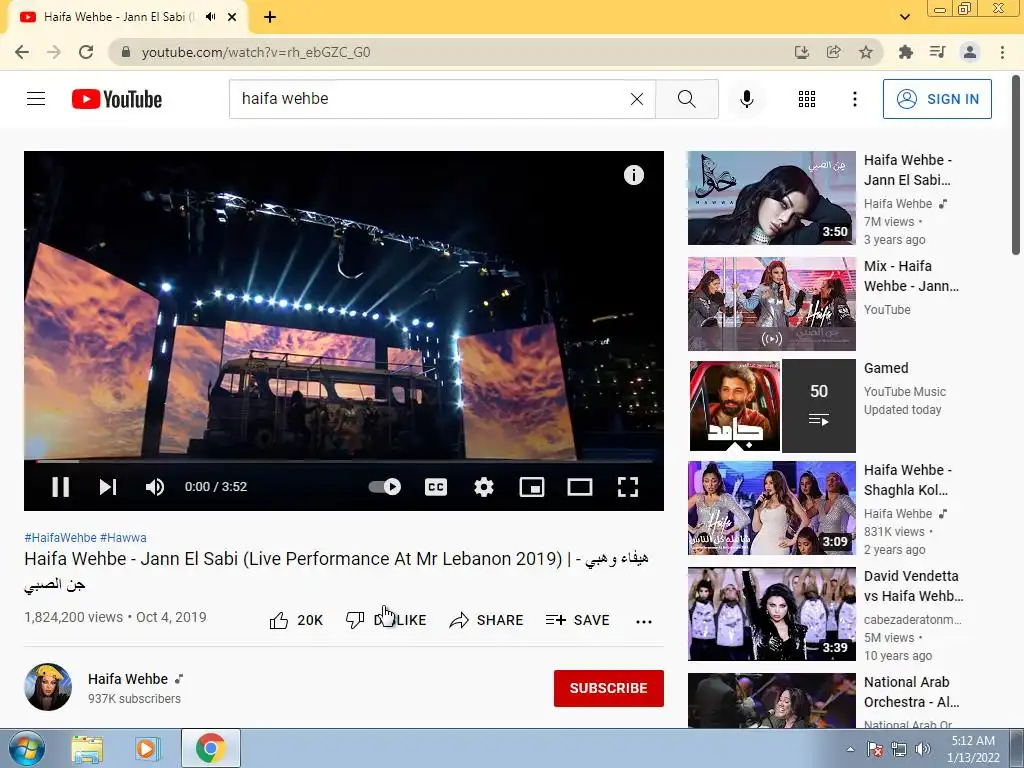
Task: Pause the video
Action: [x=61, y=487]
